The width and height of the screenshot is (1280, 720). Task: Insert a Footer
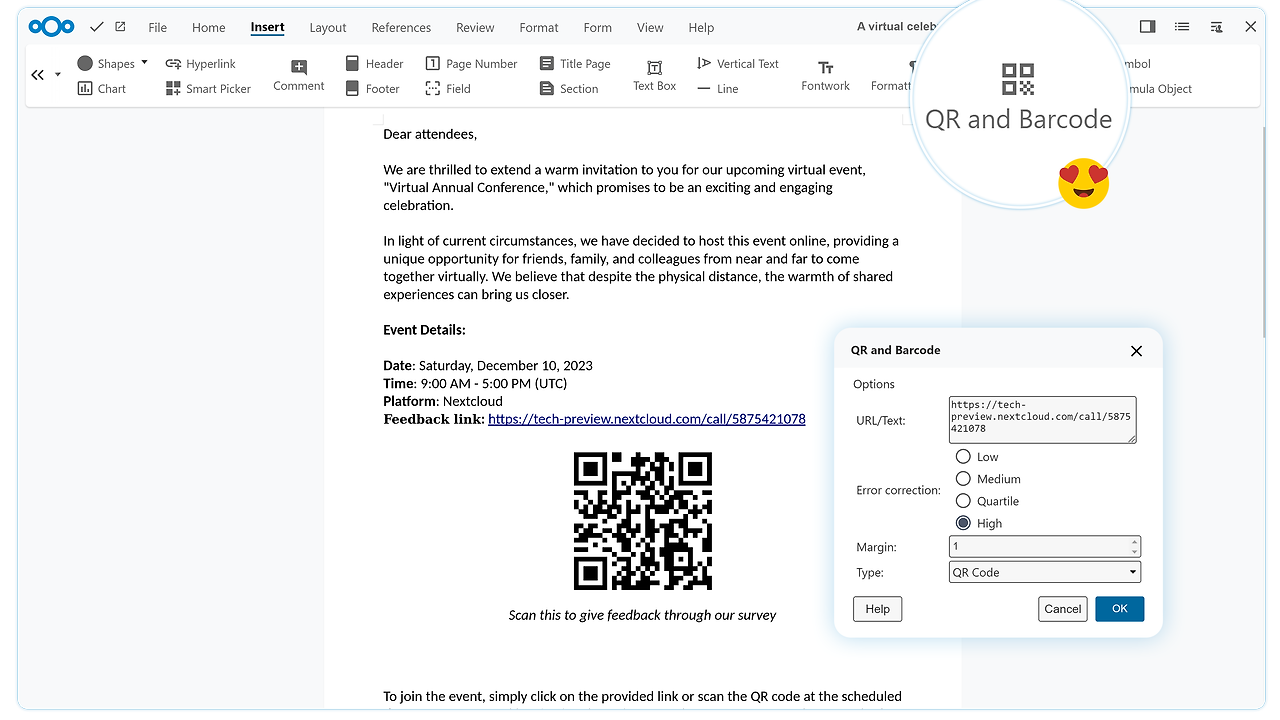(372, 88)
